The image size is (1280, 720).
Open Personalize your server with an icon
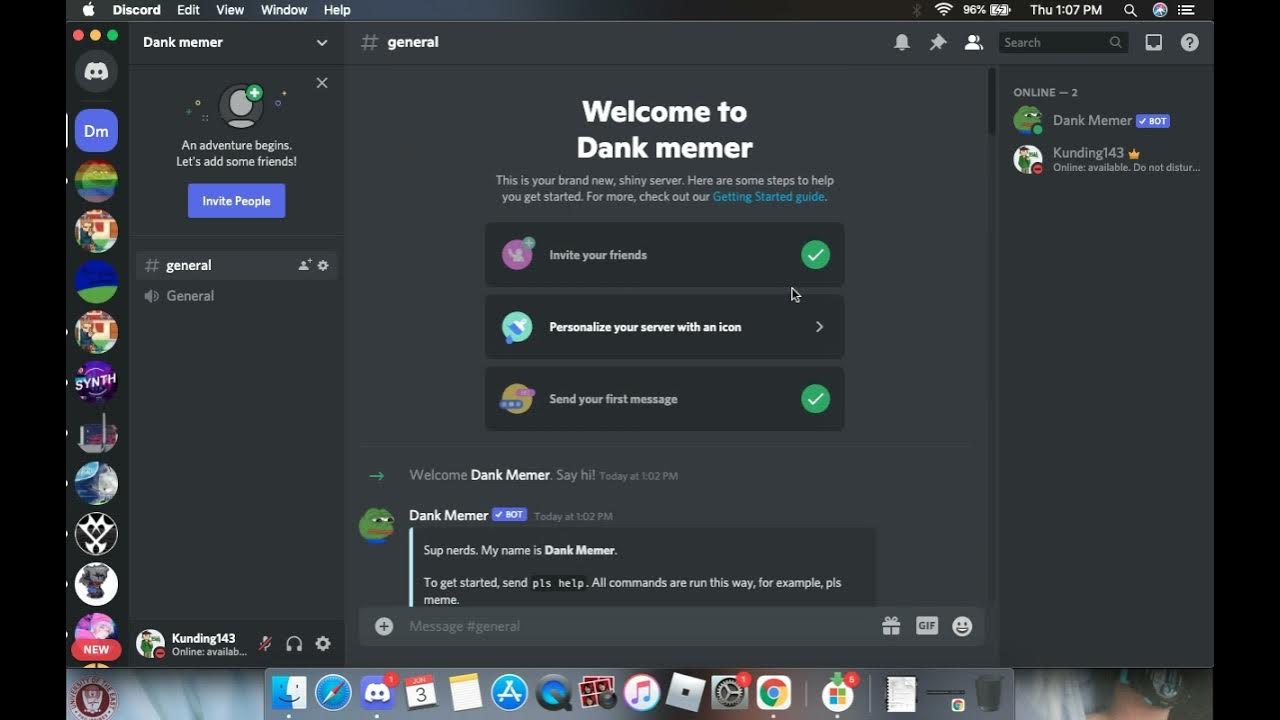(664, 327)
